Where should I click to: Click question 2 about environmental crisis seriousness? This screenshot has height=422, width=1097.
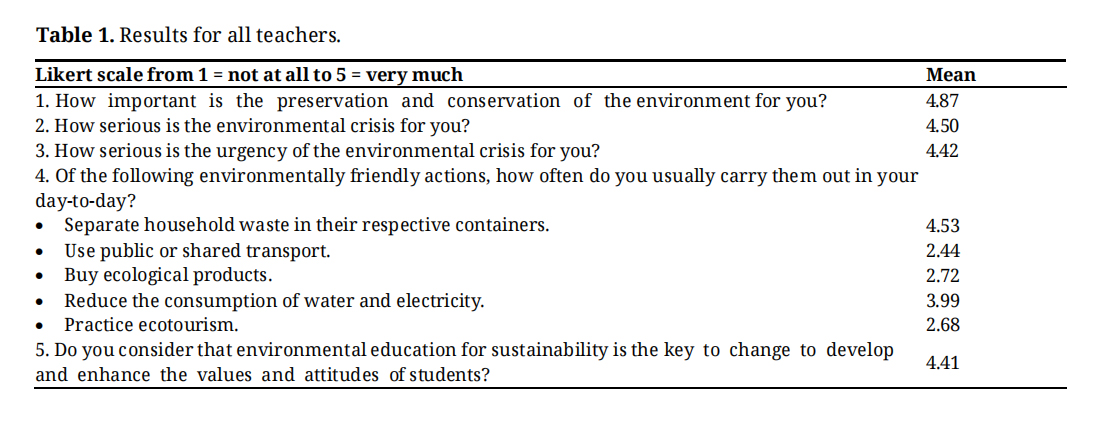[x=252, y=126]
